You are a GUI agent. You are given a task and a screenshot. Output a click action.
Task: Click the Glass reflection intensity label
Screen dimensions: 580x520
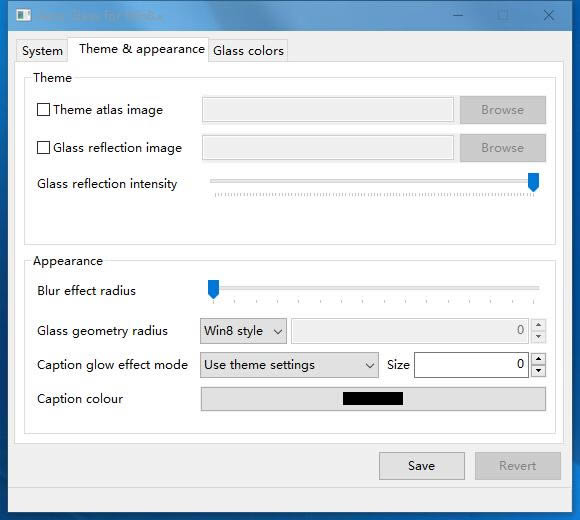pos(107,183)
